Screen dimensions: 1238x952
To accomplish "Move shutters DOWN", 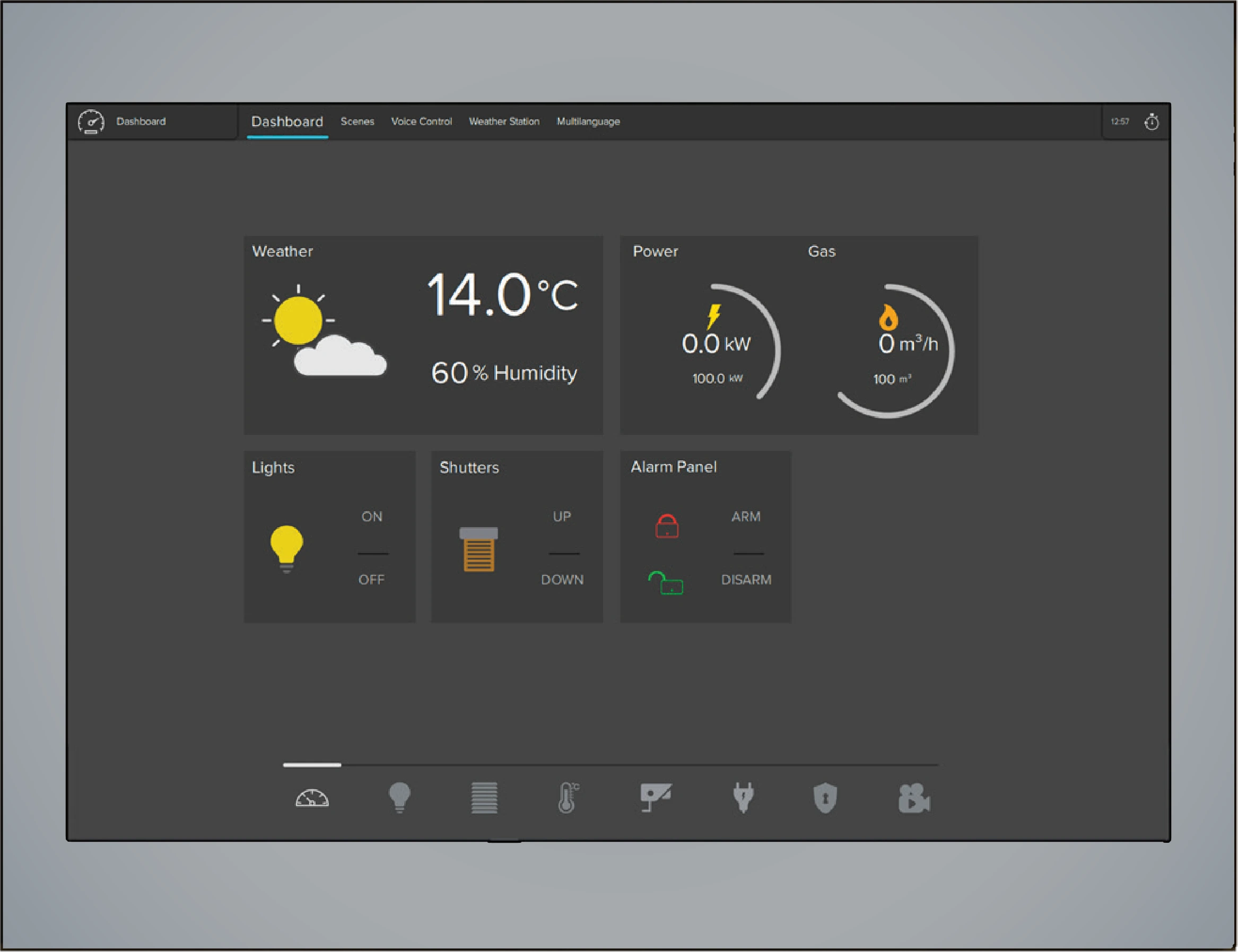I will click(x=562, y=579).
